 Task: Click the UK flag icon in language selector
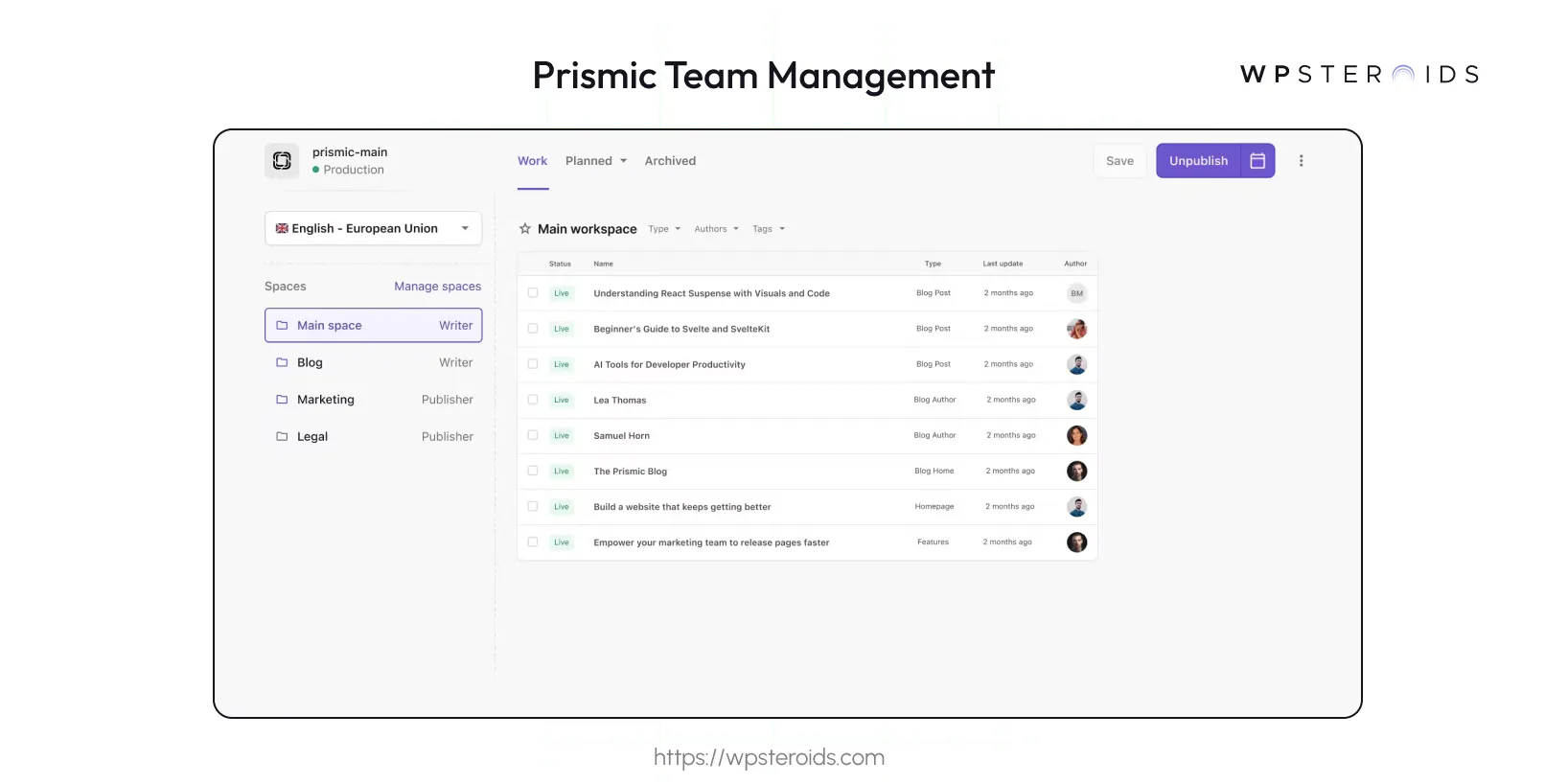(282, 228)
